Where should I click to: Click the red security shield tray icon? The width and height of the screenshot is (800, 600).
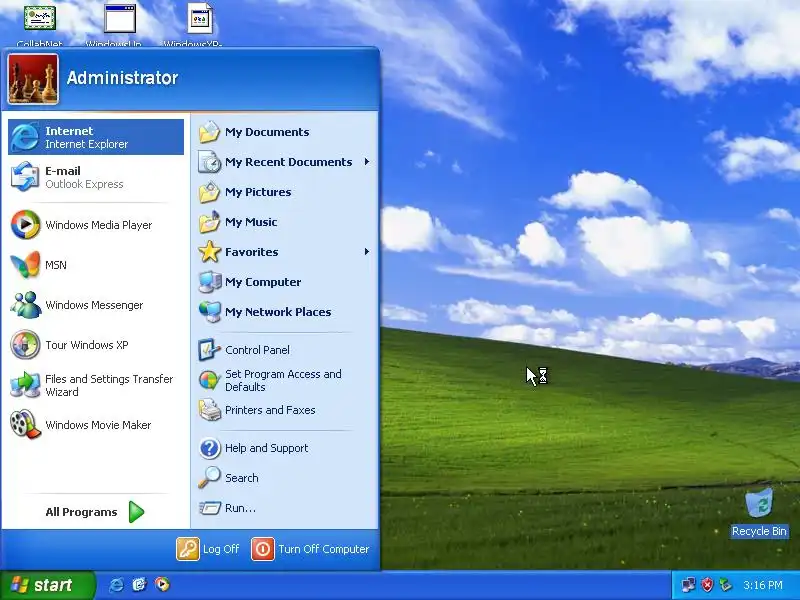click(x=707, y=585)
